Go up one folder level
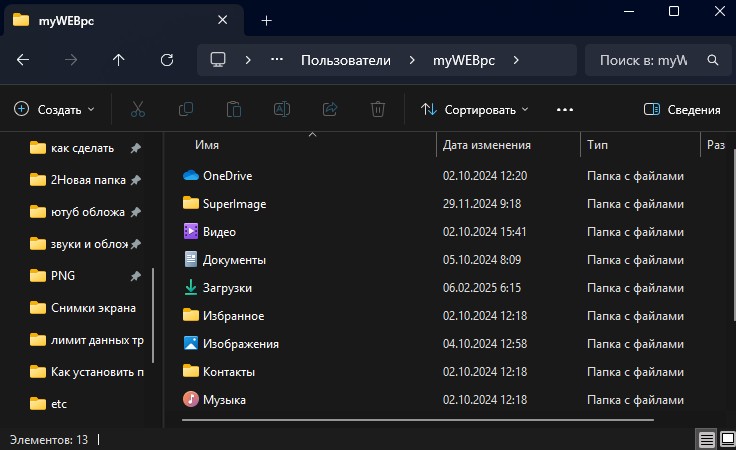The width and height of the screenshot is (736, 450). tap(119, 60)
